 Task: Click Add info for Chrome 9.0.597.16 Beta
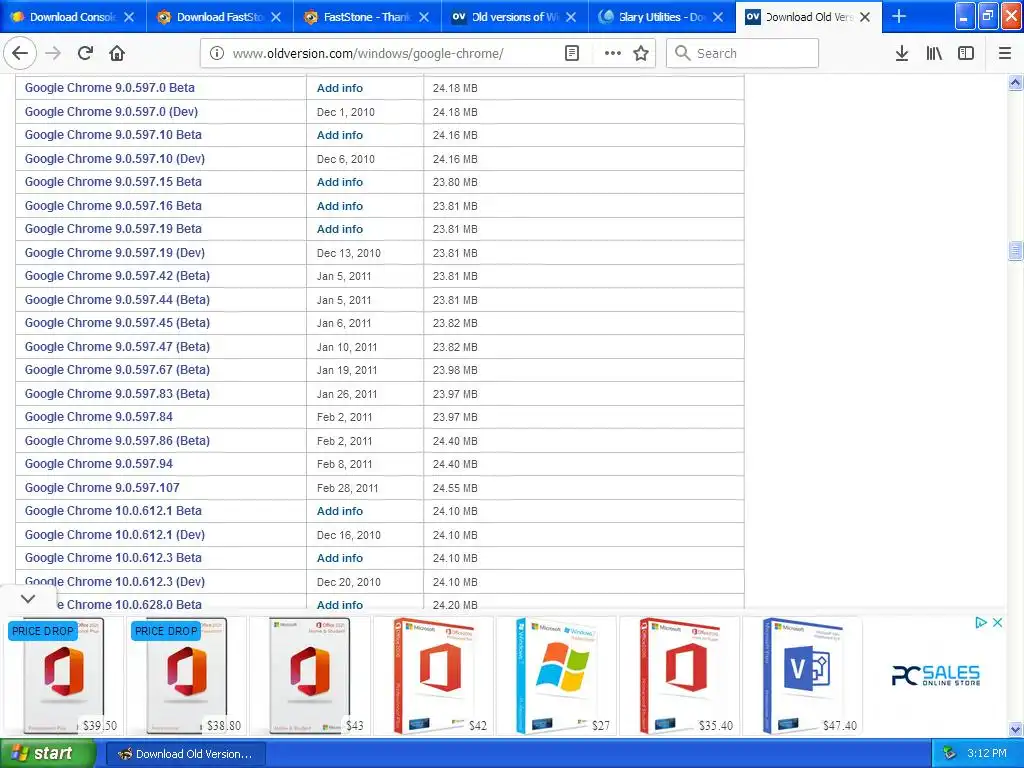coord(340,206)
